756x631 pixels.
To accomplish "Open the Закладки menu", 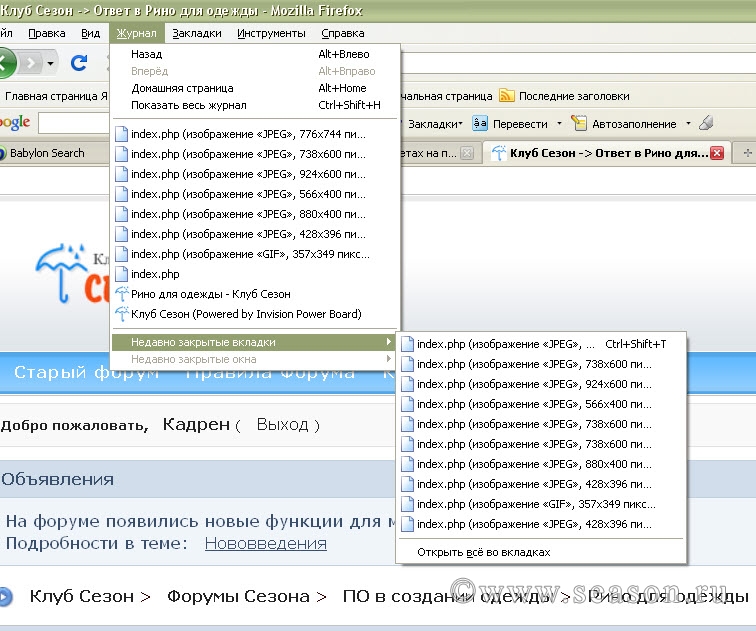I will point(197,33).
